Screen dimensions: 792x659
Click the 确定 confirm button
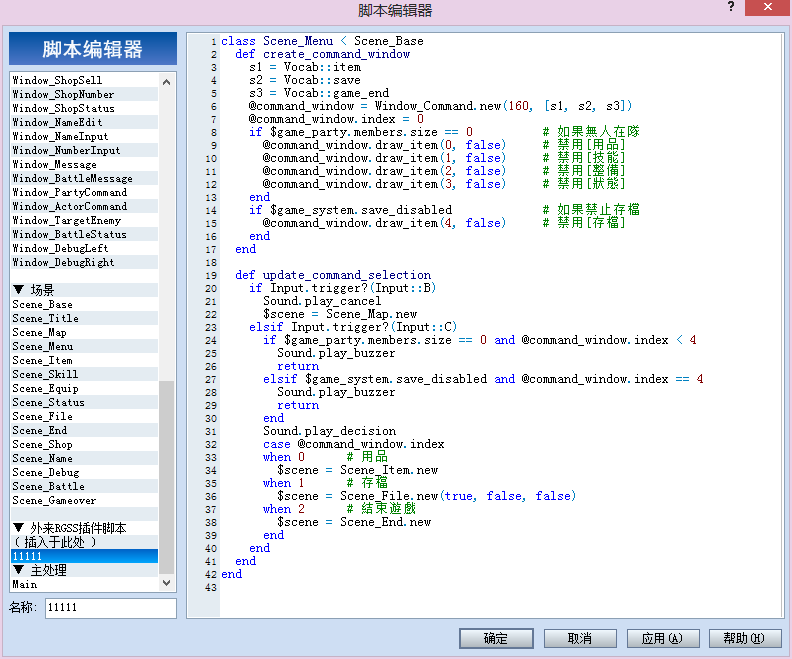tap(496, 638)
